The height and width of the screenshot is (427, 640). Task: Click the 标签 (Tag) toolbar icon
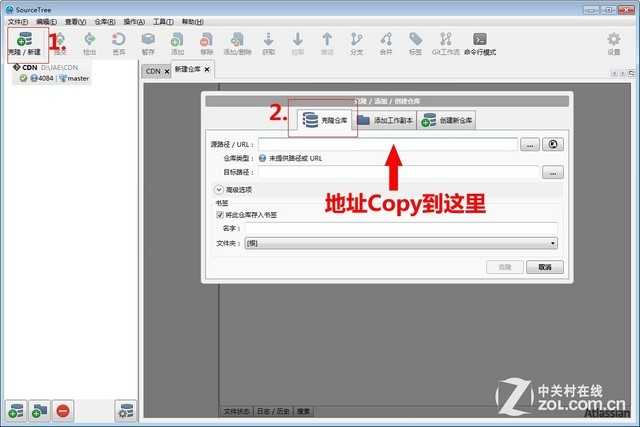[x=416, y=42]
